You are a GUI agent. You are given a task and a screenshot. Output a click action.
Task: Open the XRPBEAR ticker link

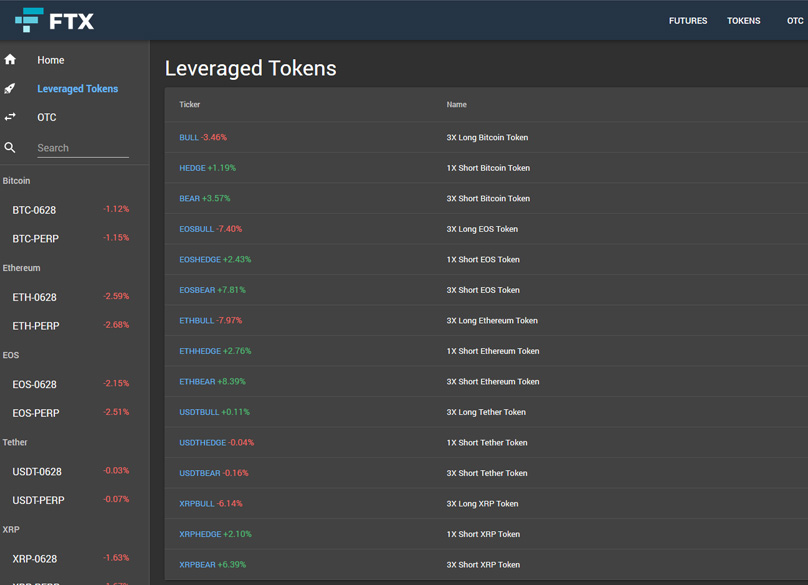(197, 565)
